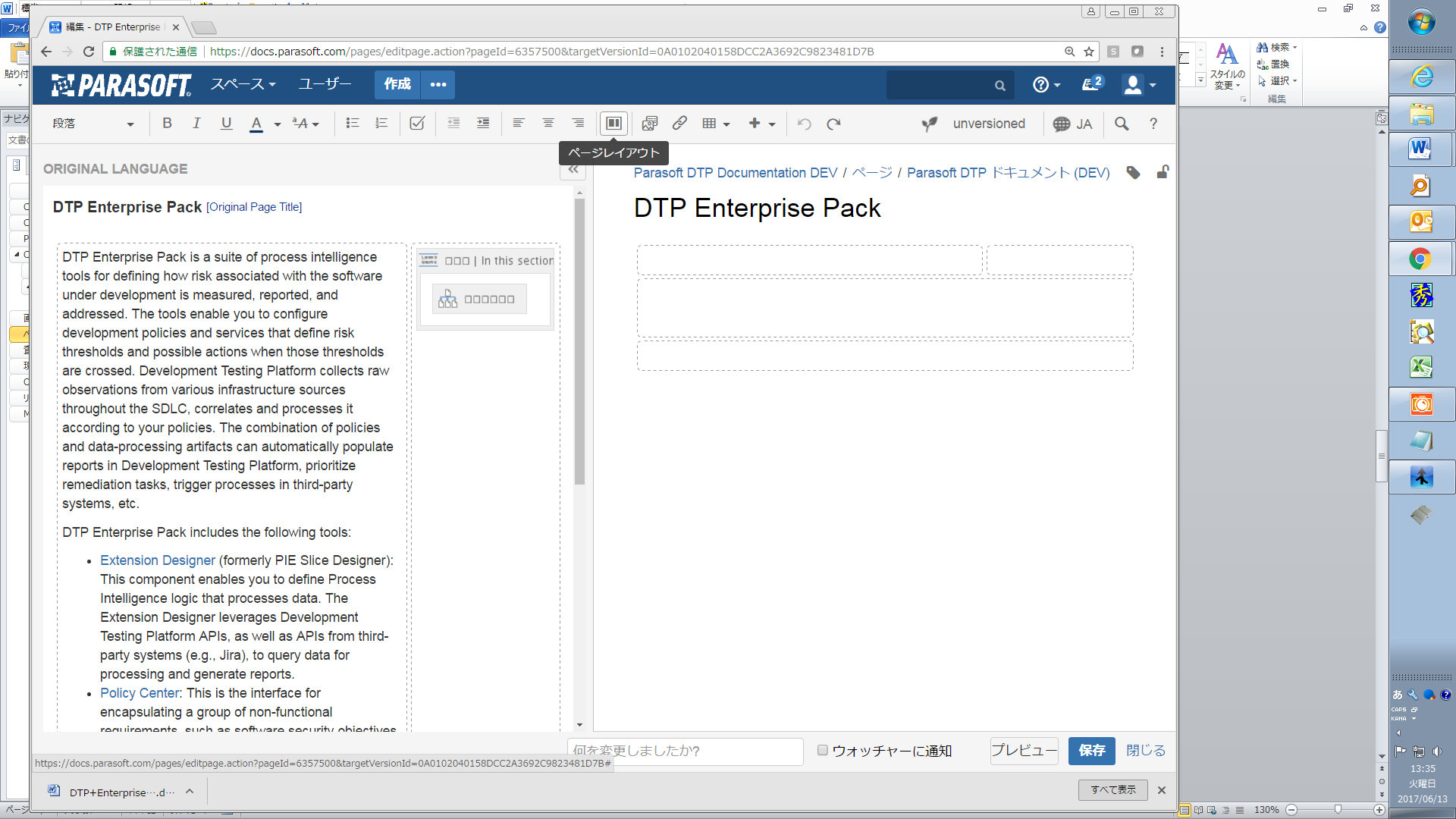
Task: Open the Users menu item
Action: tap(325, 84)
